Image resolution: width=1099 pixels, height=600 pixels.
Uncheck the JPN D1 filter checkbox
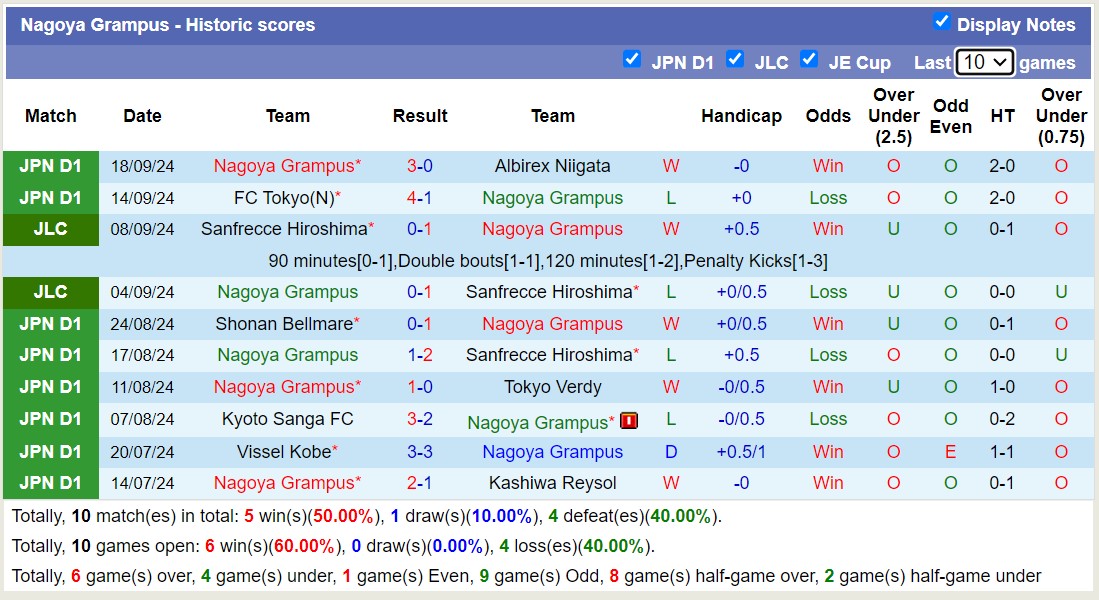pyautogui.click(x=631, y=59)
